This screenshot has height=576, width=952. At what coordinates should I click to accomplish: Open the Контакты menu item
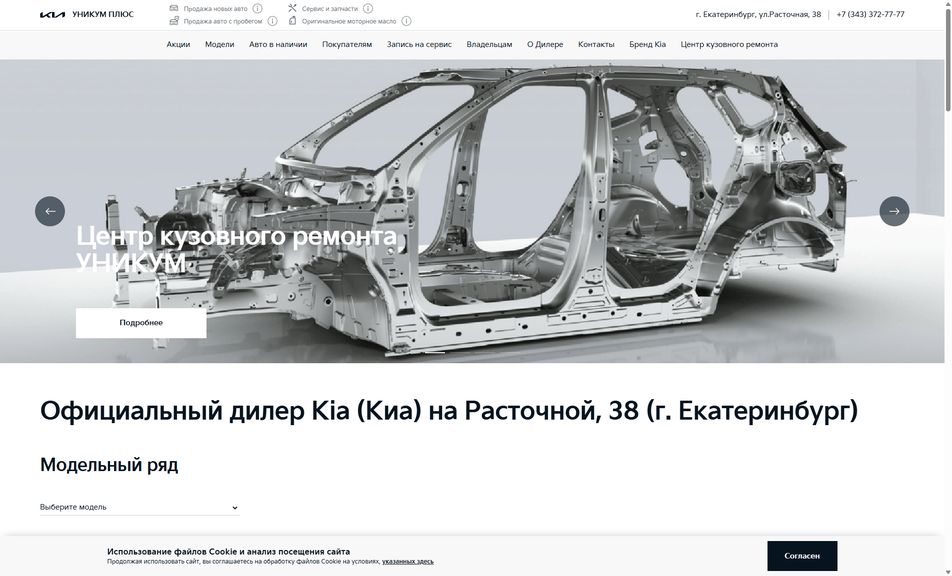pos(596,44)
